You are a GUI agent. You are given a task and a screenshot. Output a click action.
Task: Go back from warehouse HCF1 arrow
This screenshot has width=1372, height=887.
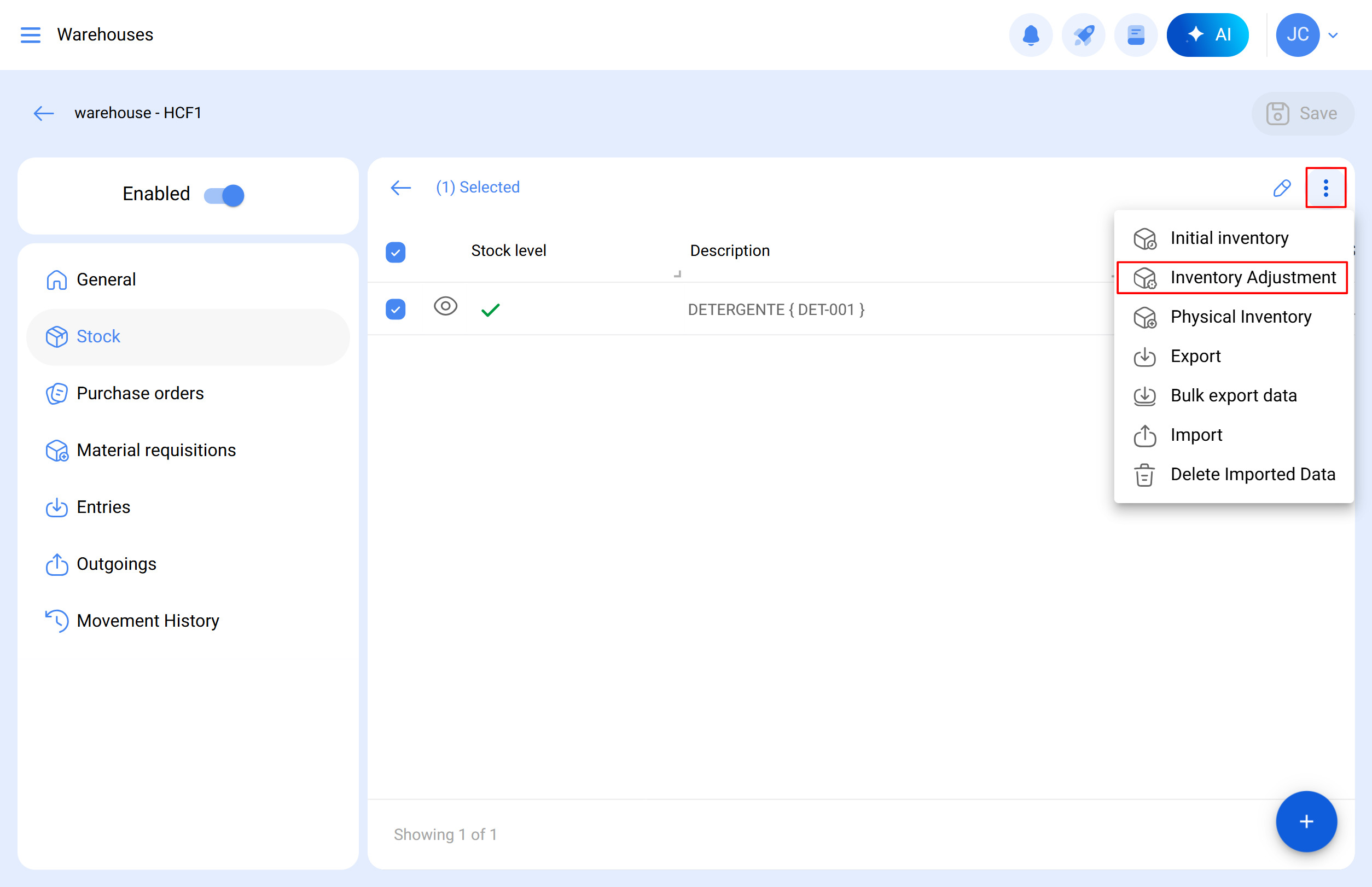[x=44, y=113]
